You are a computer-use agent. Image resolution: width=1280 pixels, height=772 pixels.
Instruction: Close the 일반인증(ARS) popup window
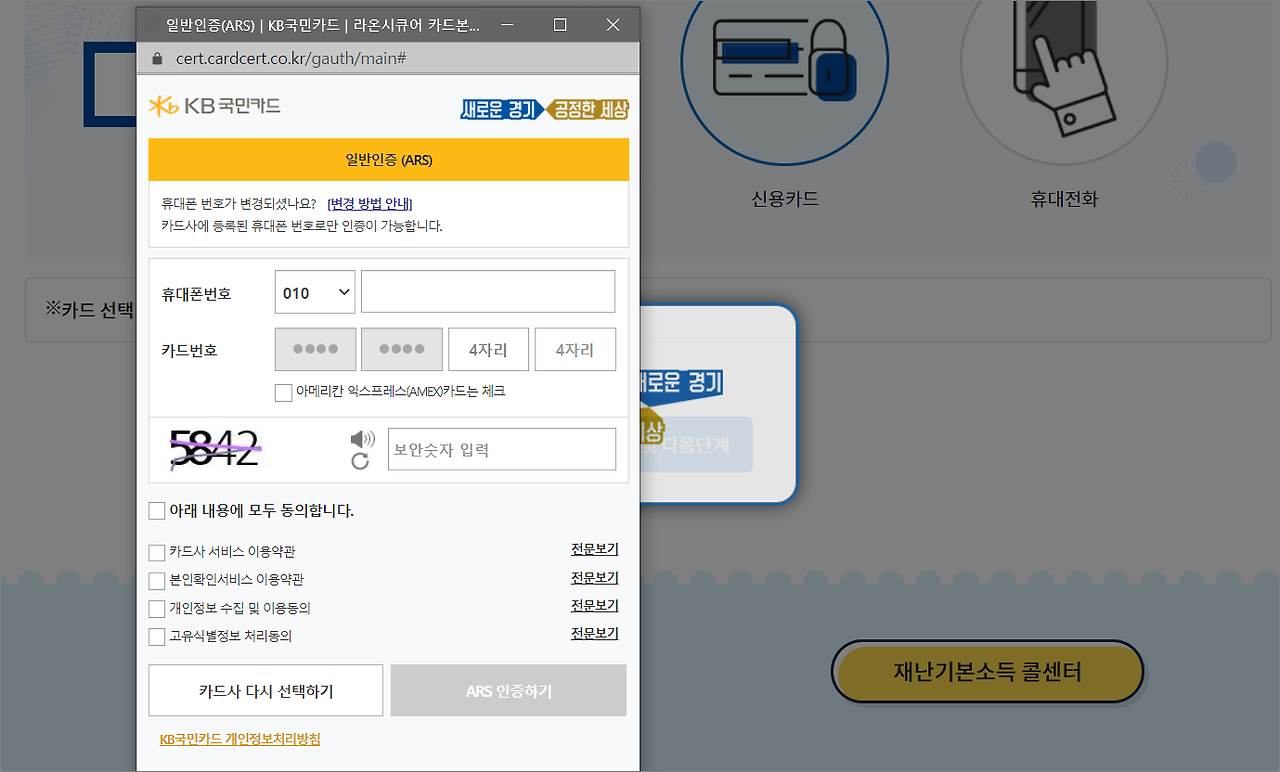pyautogui.click(x=613, y=24)
